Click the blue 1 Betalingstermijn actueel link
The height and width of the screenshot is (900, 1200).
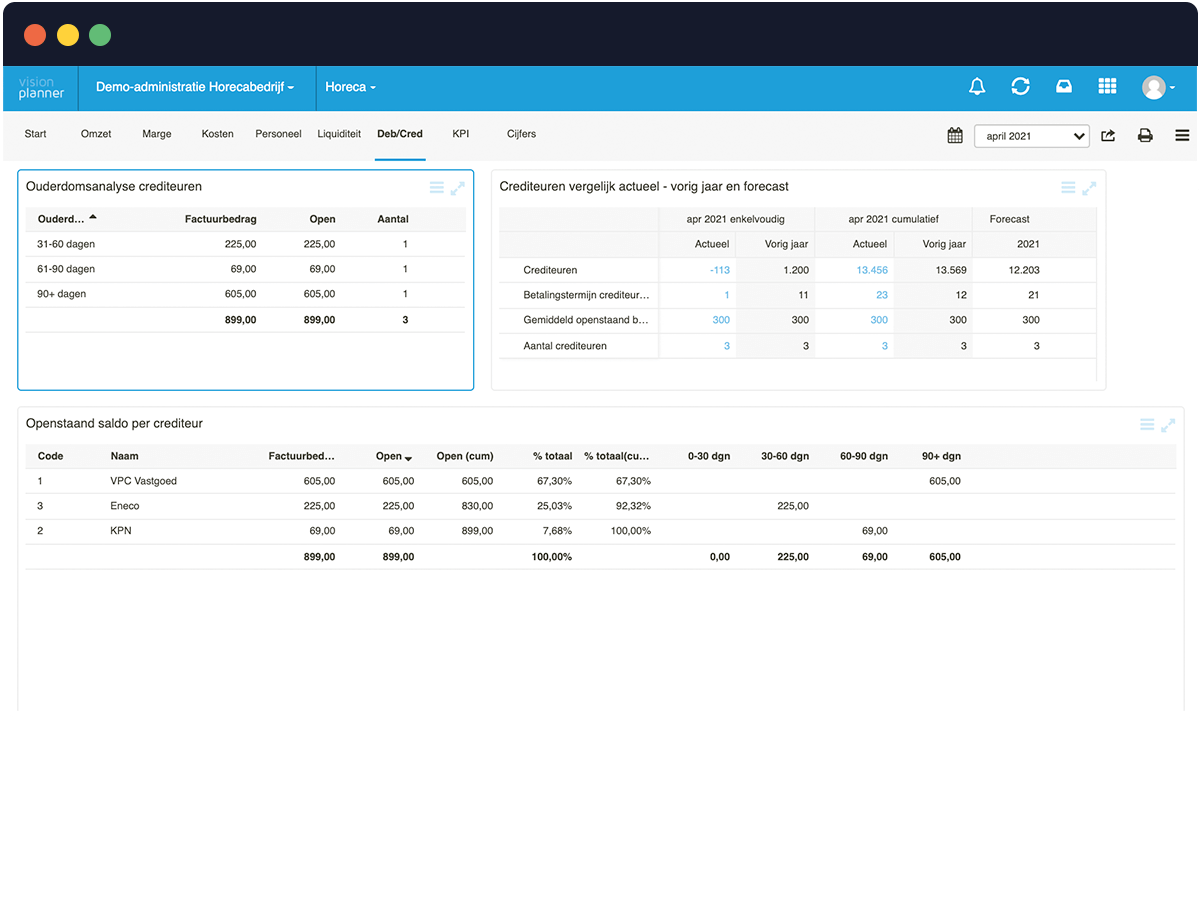[727, 295]
